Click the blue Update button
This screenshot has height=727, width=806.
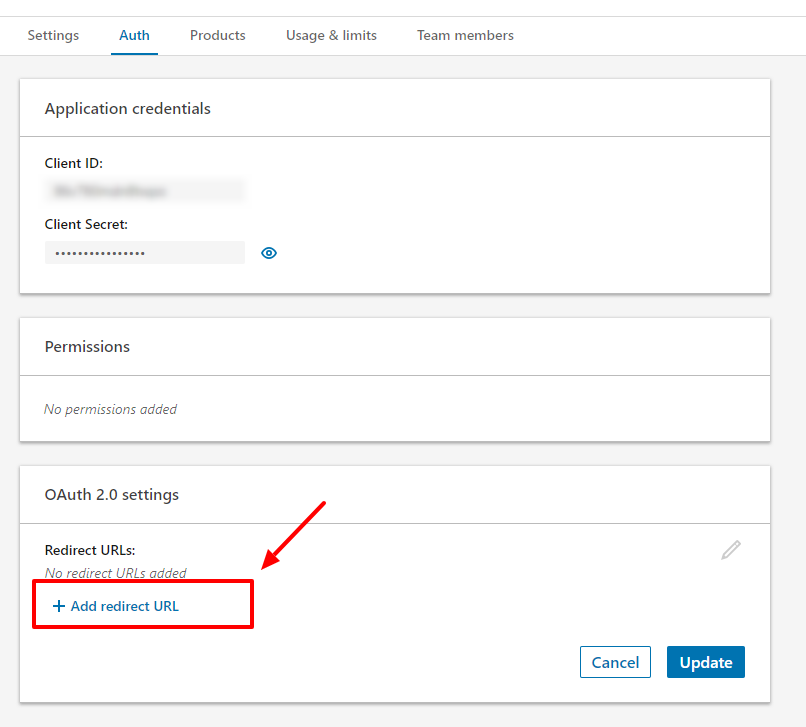[705, 662]
